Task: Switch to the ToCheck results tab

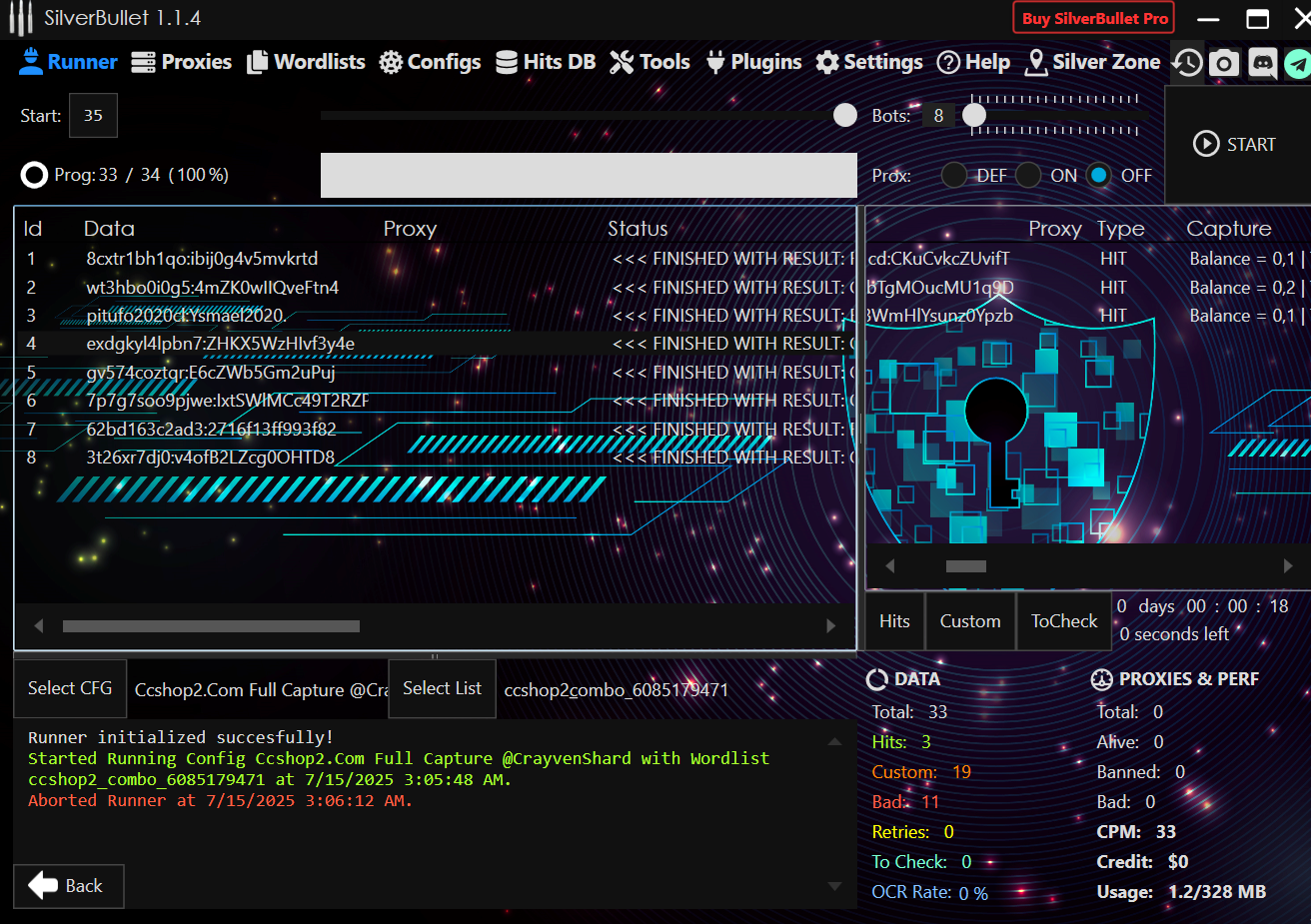Action: click(1063, 621)
